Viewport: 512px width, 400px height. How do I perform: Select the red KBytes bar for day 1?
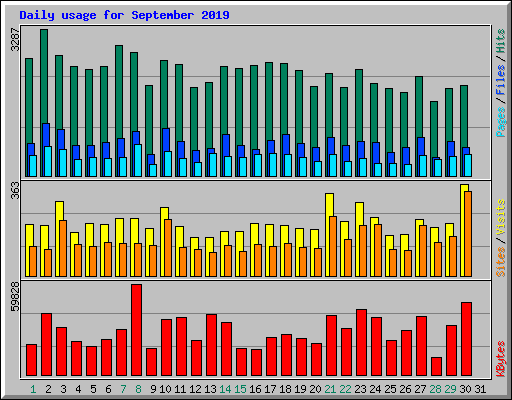[x=31, y=360]
